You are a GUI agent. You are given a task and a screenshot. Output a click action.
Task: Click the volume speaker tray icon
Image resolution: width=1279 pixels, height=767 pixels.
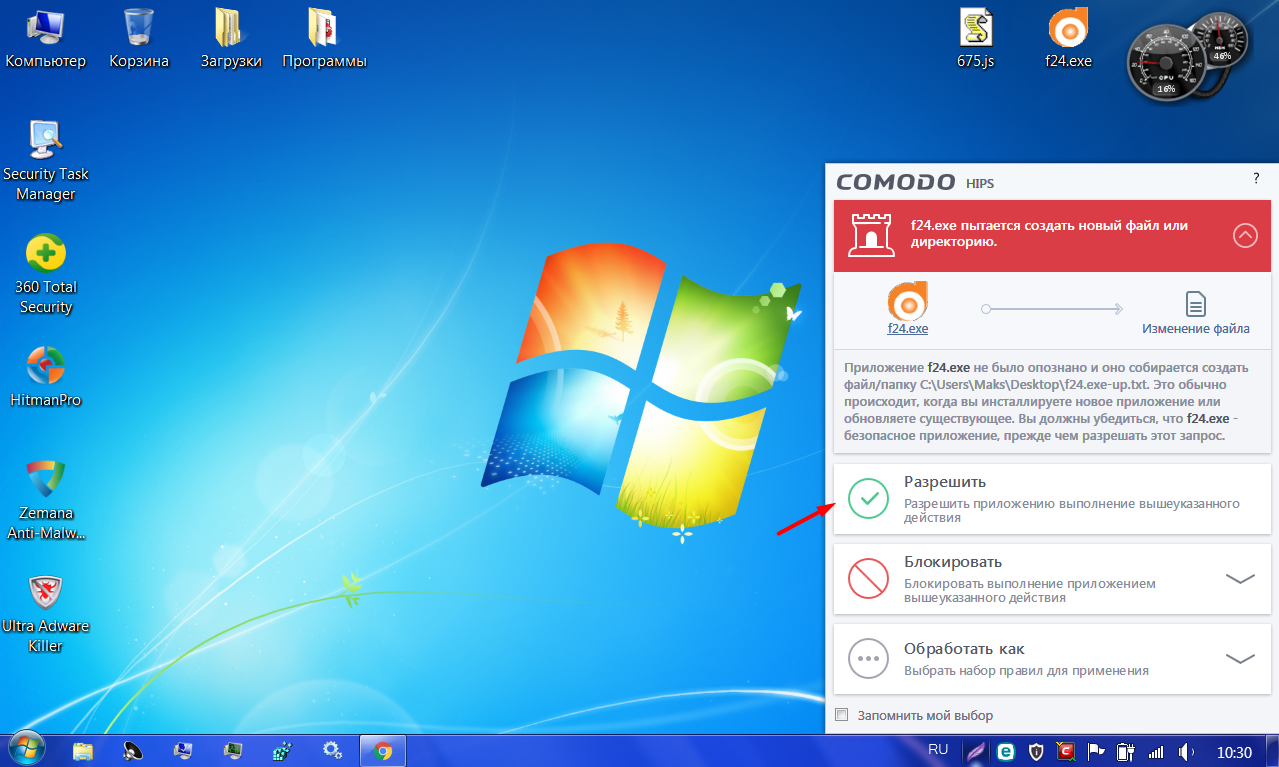[x=1187, y=752]
